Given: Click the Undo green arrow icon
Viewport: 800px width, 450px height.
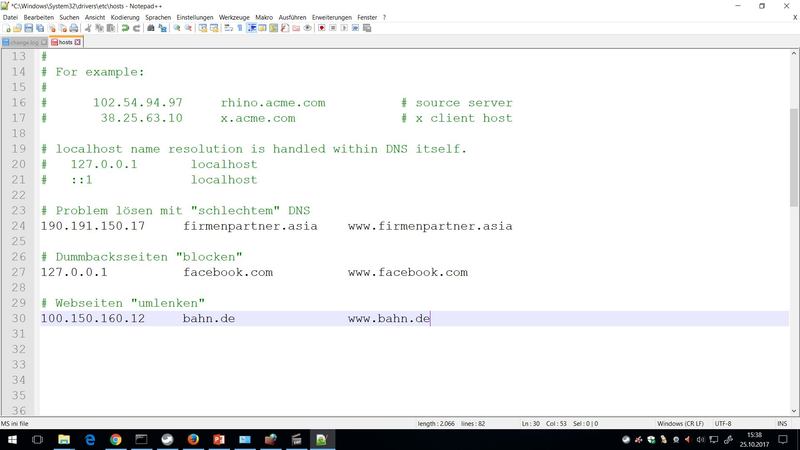Looking at the screenshot, I should (124, 28).
